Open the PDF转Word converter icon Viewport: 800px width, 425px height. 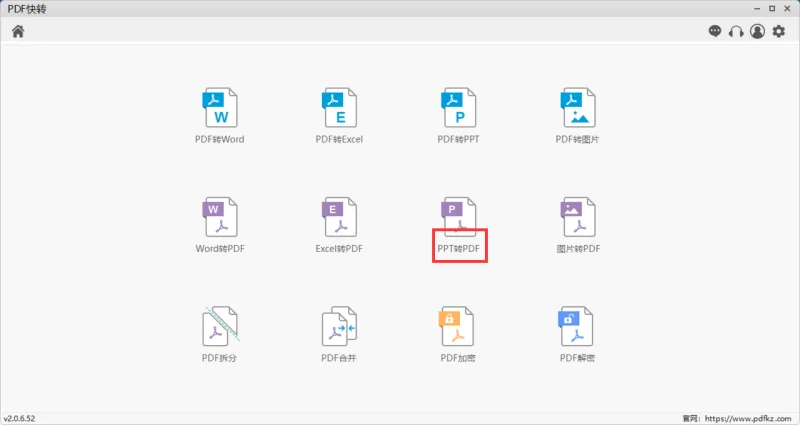tap(220, 108)
